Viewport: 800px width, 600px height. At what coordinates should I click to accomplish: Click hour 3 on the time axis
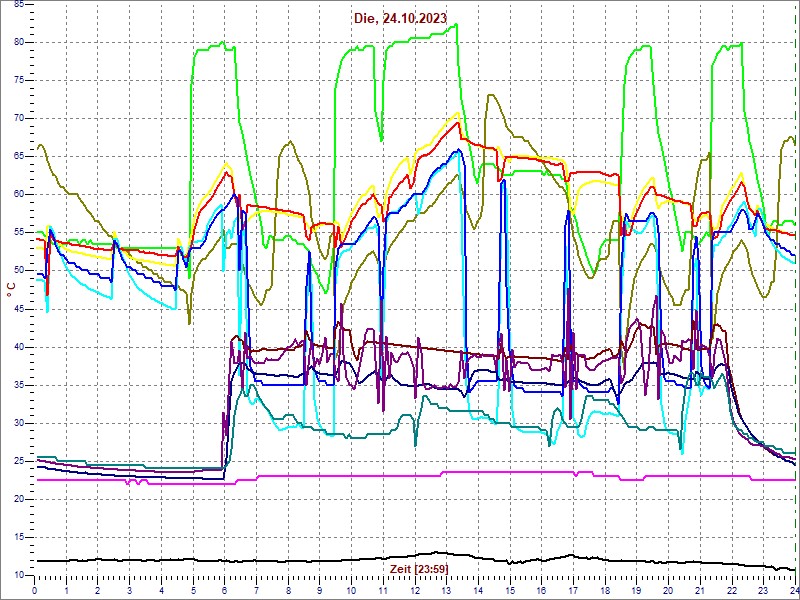[x=130, y=590]
